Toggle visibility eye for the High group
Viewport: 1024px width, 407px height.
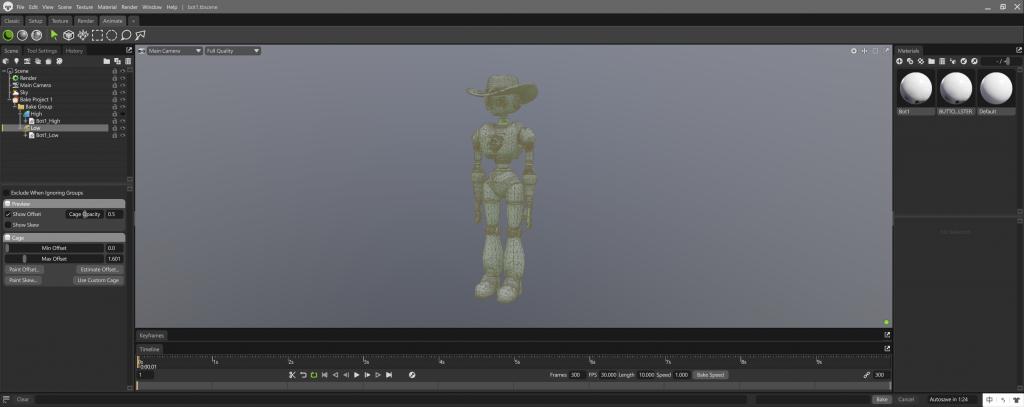(x=123, y=114)
